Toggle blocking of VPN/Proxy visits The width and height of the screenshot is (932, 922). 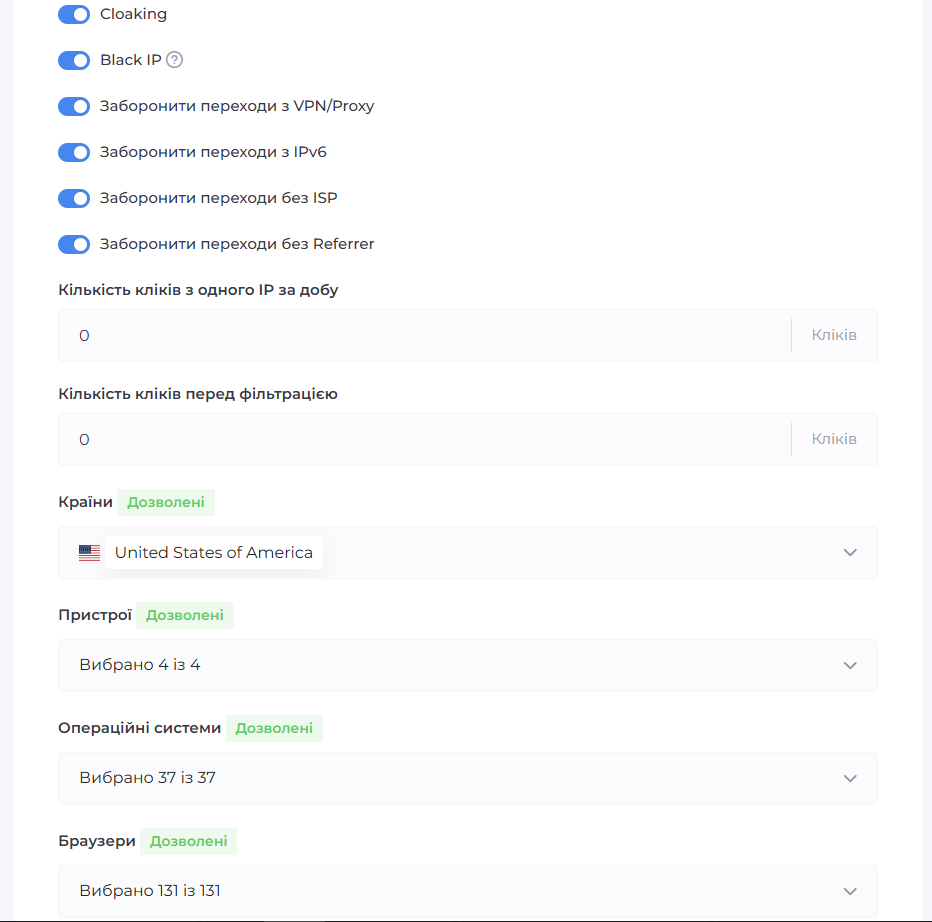tap(74, 107)
